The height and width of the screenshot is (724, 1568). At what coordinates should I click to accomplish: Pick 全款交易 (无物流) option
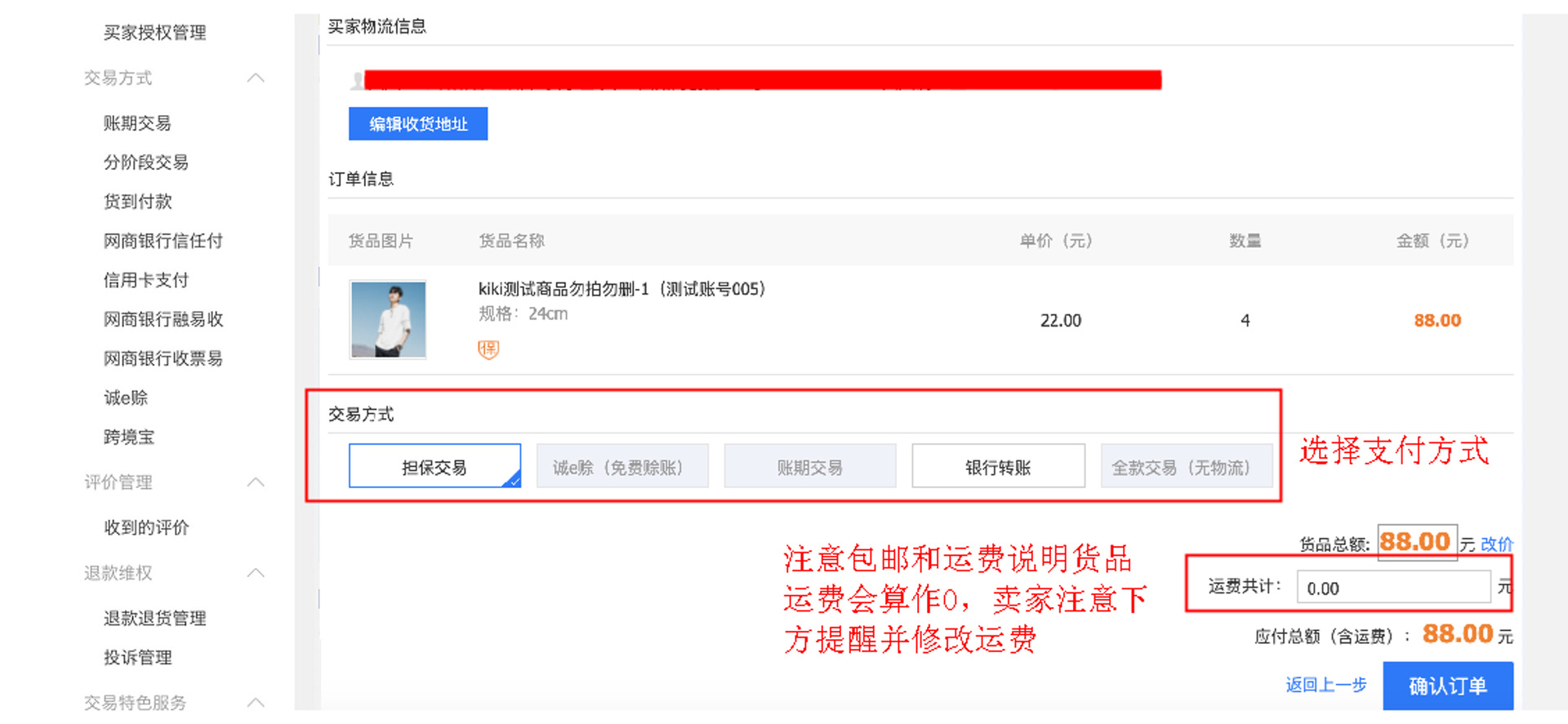1186,467
